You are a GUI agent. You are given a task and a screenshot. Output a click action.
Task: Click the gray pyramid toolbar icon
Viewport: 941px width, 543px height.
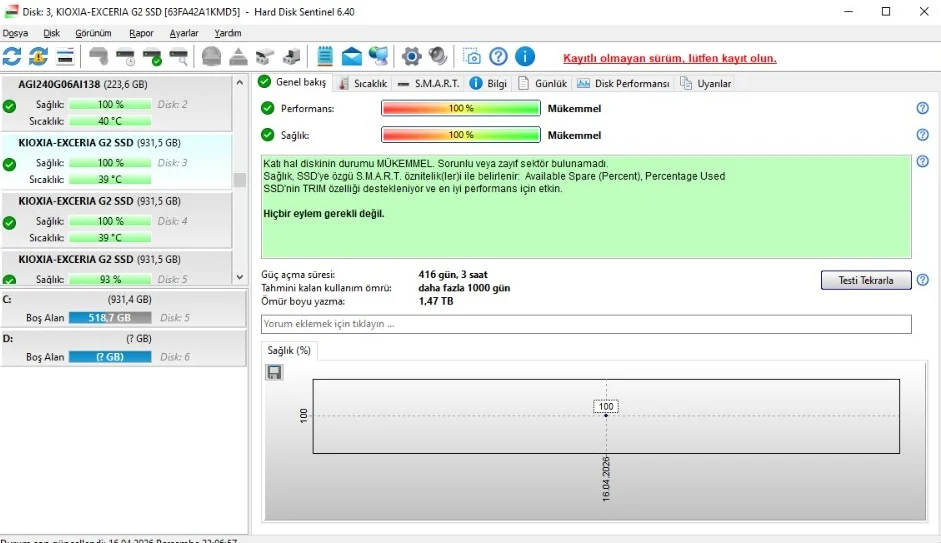[x=238, y=56]
